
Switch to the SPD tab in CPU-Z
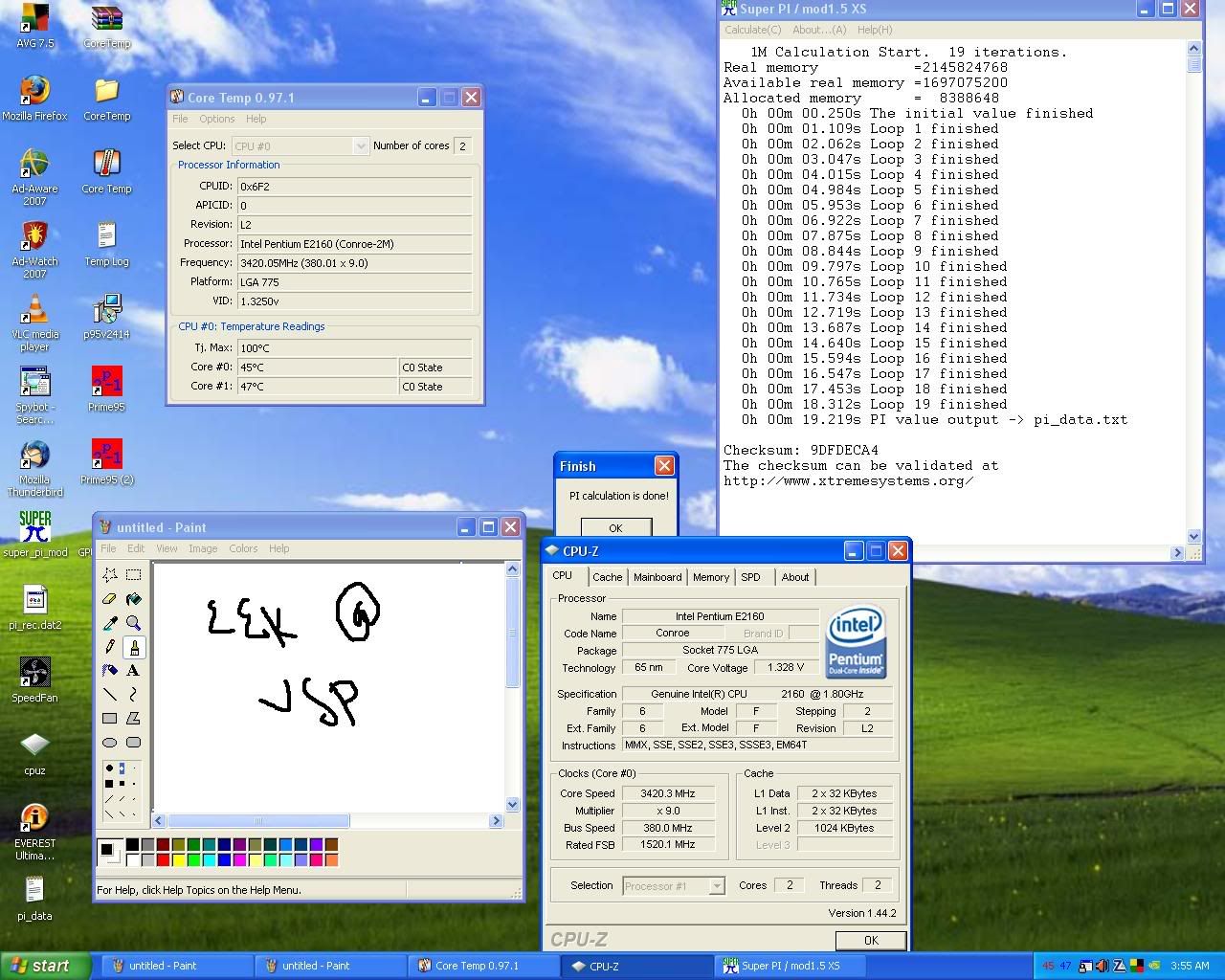point(751,577)
